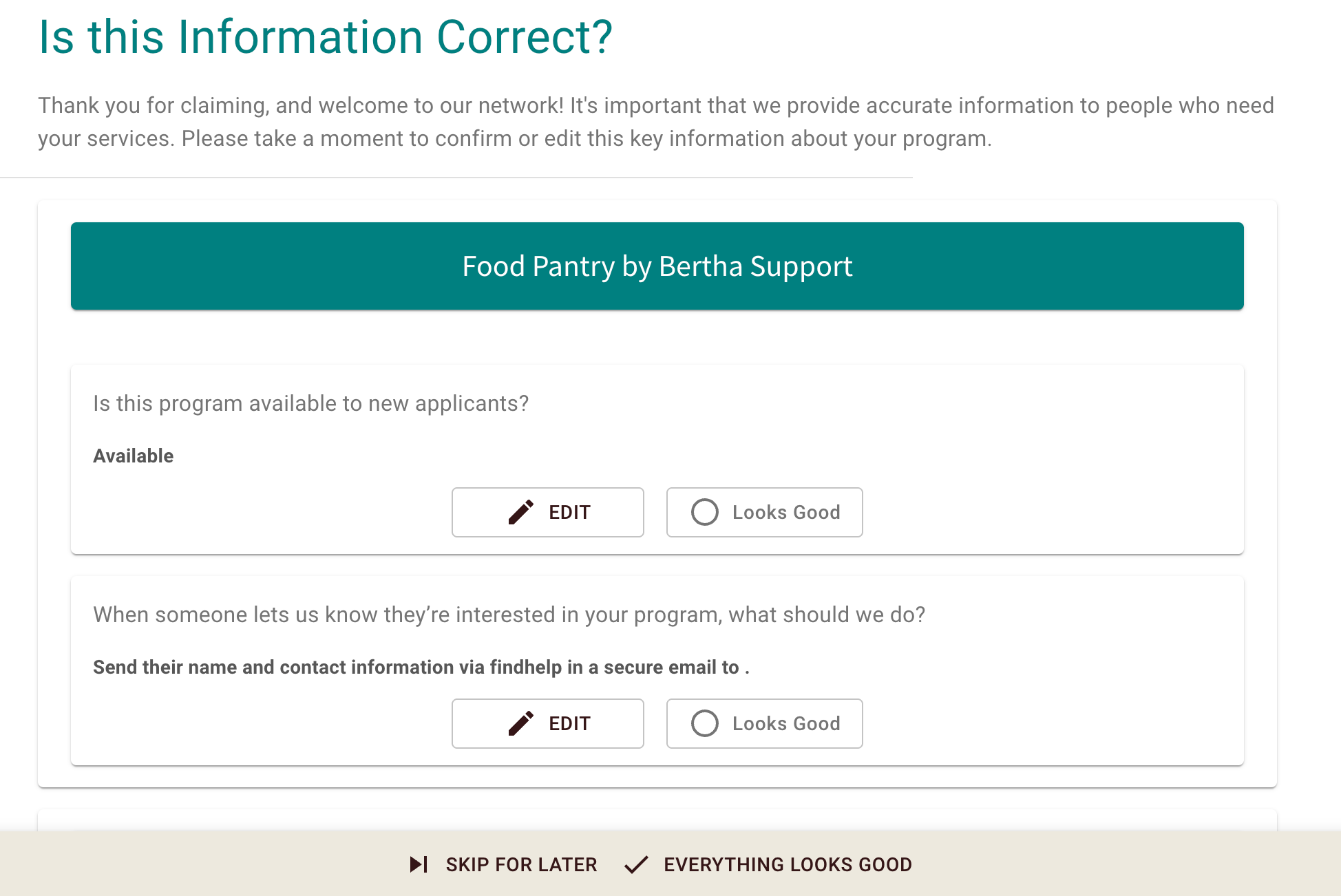Click the bold Available status text

134,456
